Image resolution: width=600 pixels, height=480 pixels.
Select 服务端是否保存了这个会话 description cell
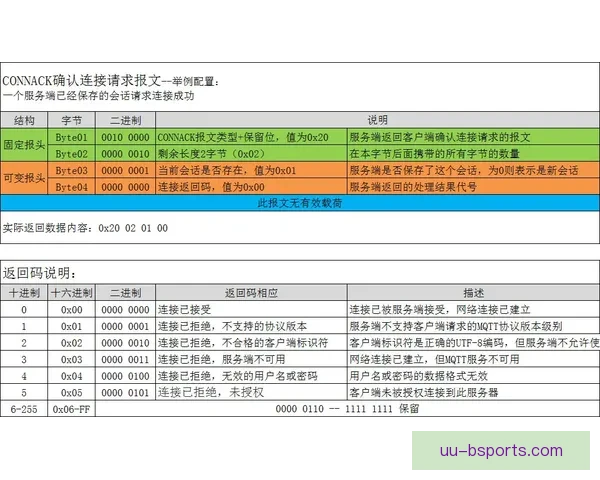click(474, 170)
